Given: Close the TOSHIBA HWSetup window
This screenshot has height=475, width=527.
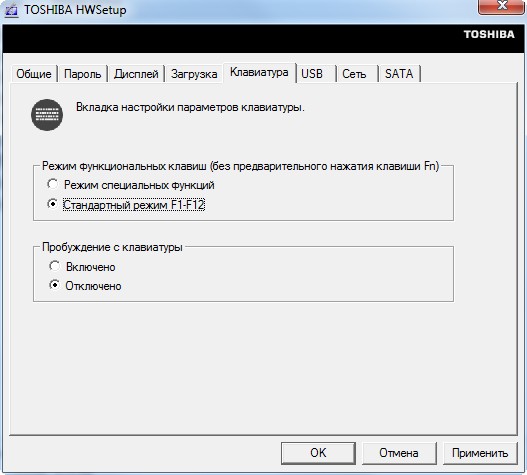Looking at the screenshot, I should (x=501, y=6).
